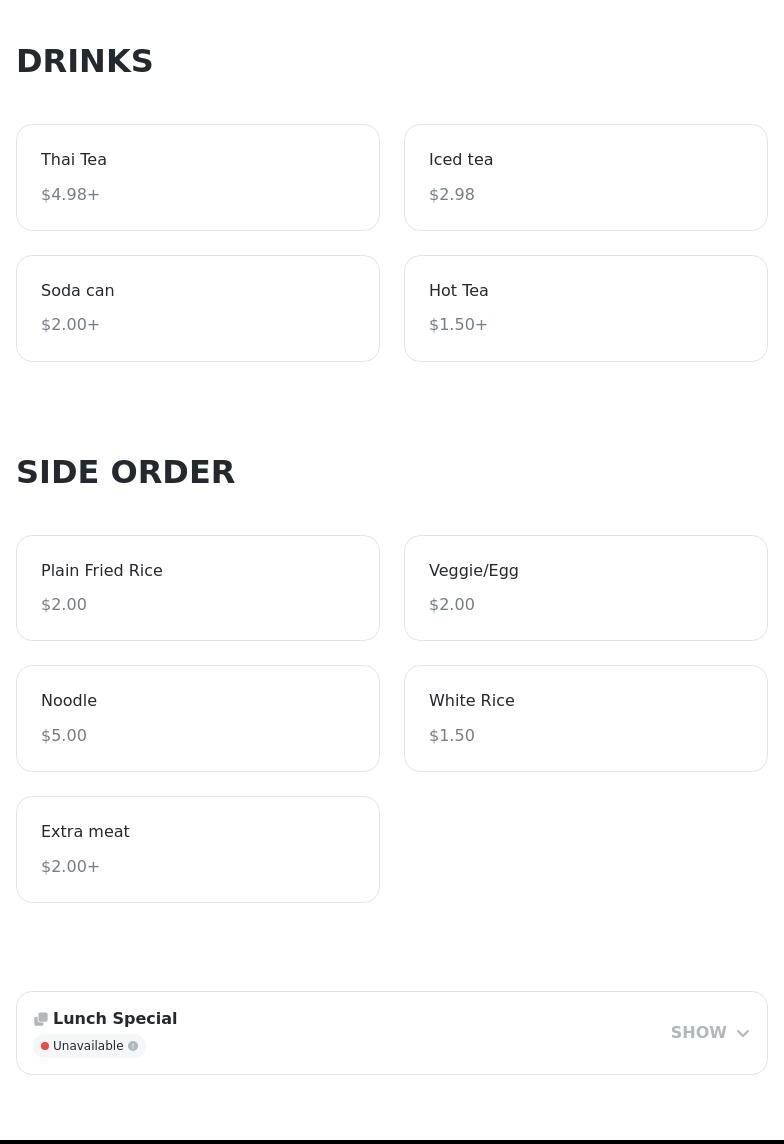Click the $4.98+ price on Thai Tea

pos(70,194)
